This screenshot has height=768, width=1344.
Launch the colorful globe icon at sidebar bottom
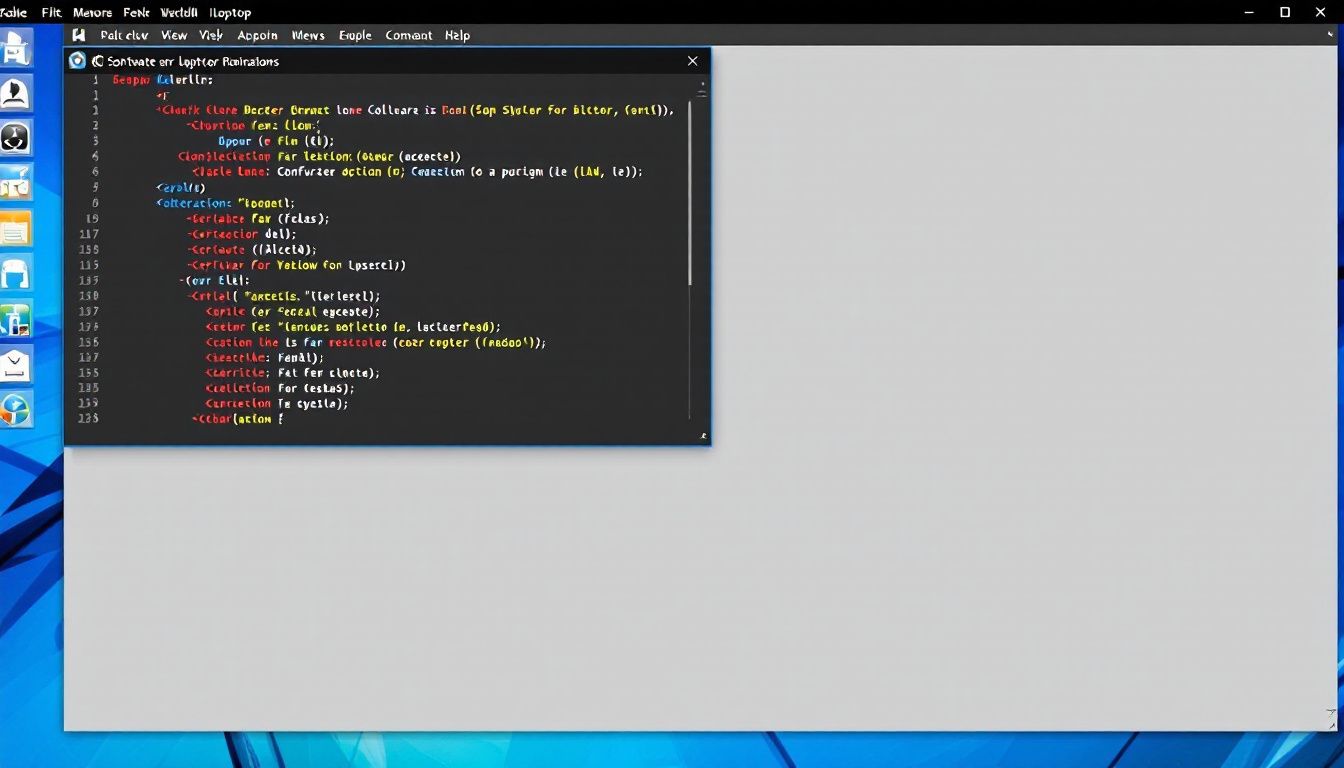pos(17,408)
